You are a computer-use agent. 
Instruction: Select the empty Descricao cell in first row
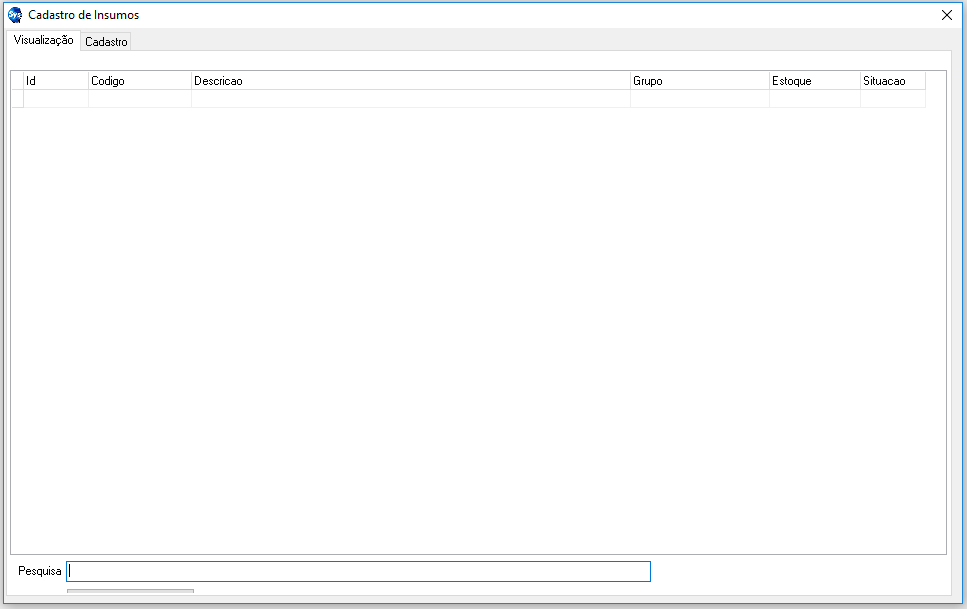pyautogui.click(x=410, y=99)
